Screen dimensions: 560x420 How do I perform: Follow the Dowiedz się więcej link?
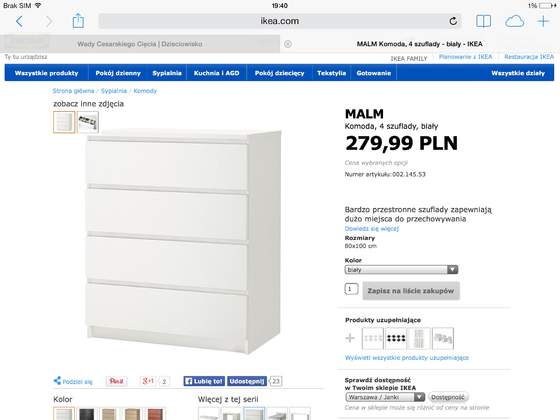[372, 229]
